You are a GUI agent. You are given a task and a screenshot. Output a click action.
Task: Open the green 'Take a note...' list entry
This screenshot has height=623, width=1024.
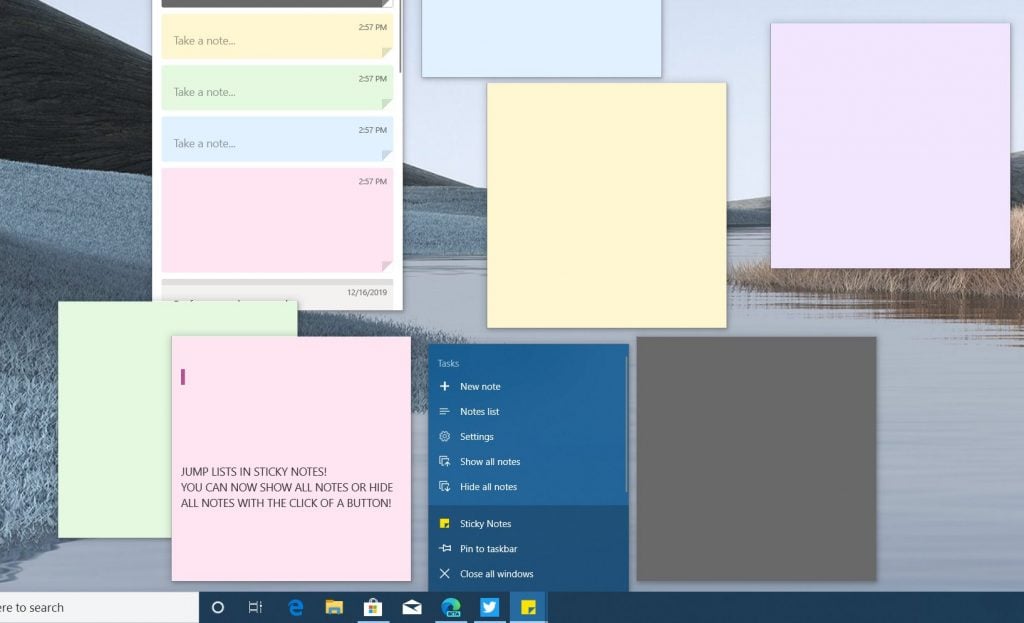pos(276,89)
